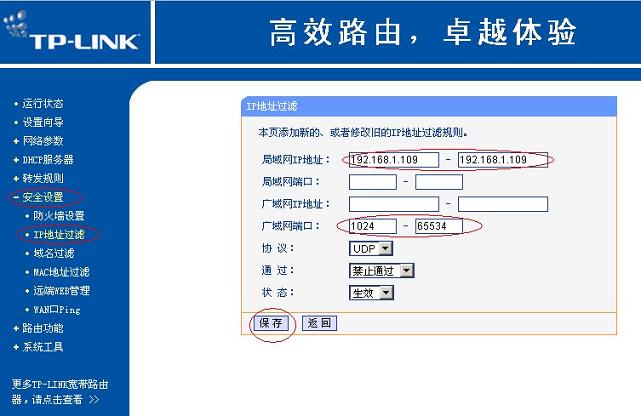The height and width of the screenshot is (416, 641).
Task: Collapse 安全设置 menu section
Action: [43, 197]
